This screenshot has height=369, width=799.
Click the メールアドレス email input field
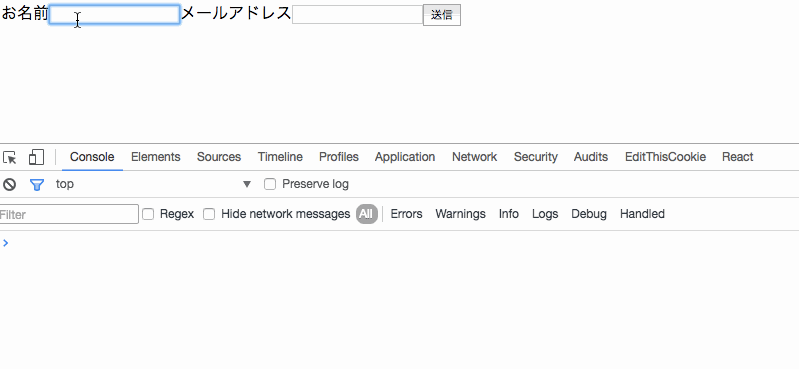click(357, 14)
